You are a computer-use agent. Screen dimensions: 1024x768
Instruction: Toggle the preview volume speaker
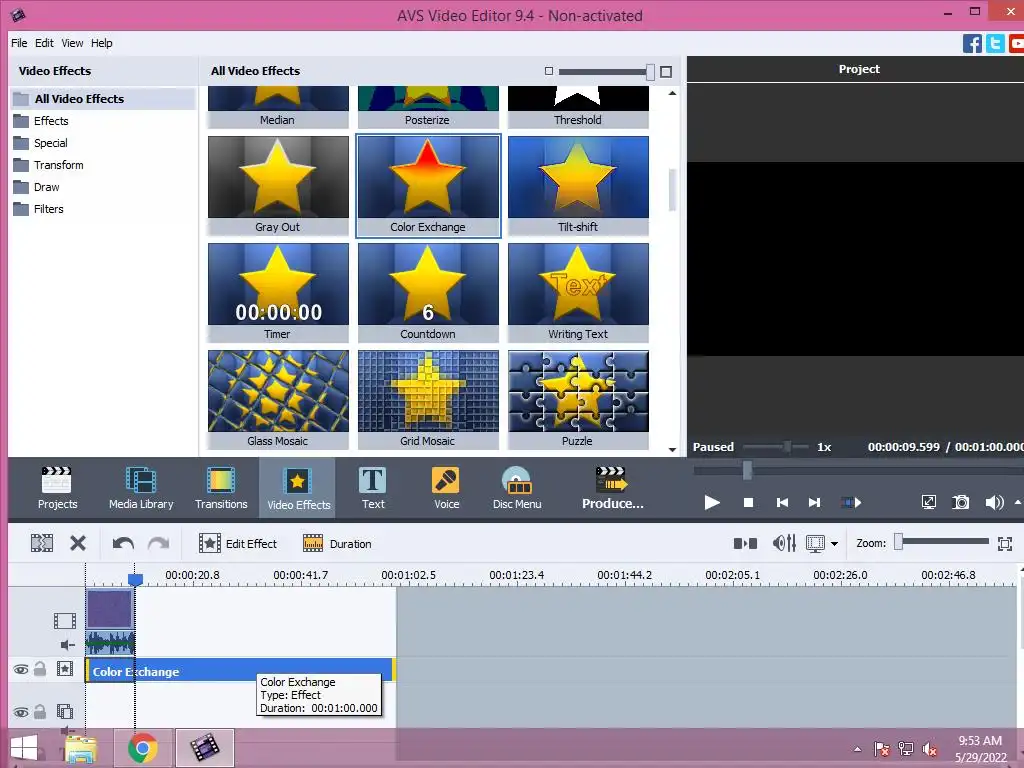point(994,502)
